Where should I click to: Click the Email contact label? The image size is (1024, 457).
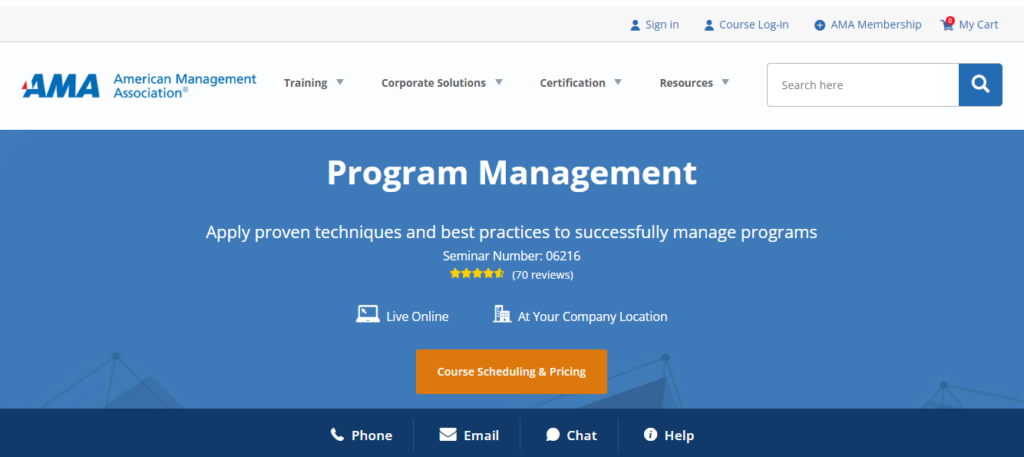[481, 435]
